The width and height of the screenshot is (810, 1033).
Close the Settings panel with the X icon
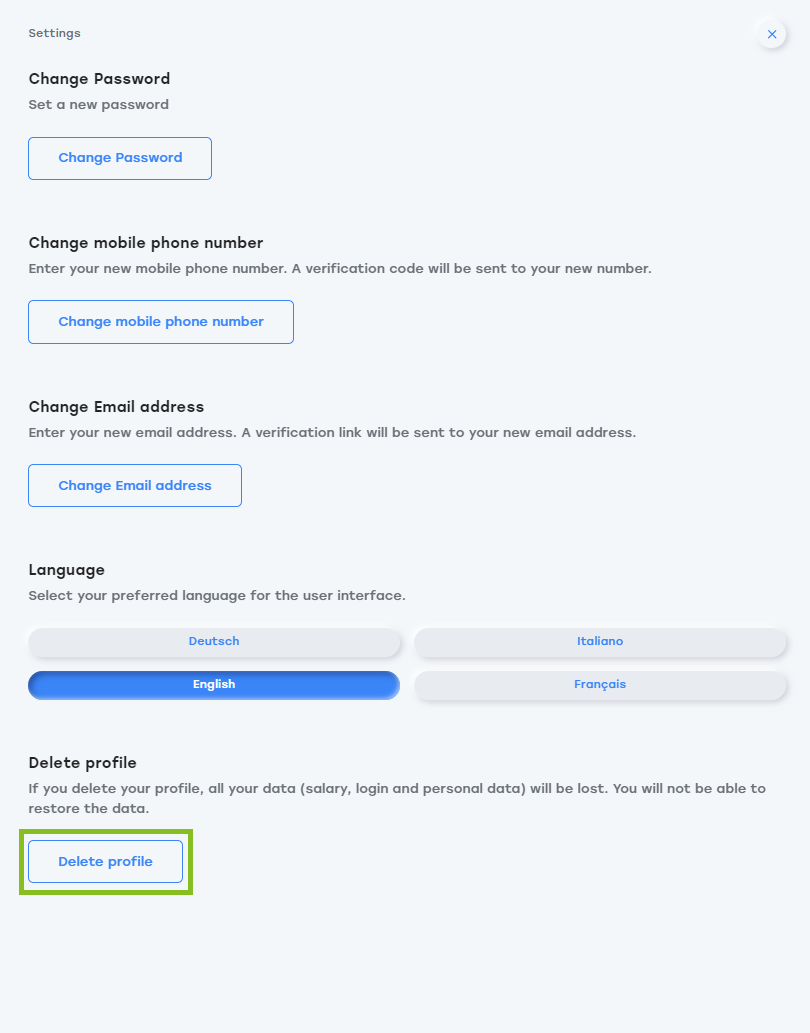[x=771, y=34]
